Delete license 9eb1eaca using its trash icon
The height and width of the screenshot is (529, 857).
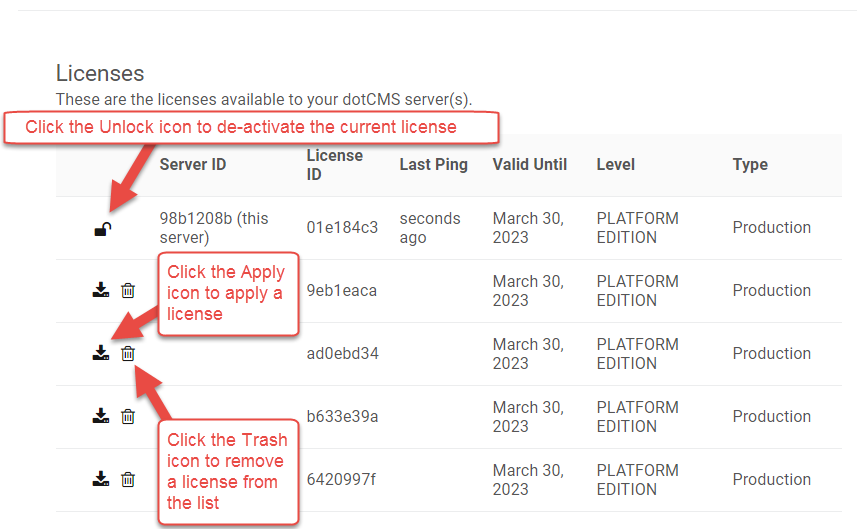(128, 290)
